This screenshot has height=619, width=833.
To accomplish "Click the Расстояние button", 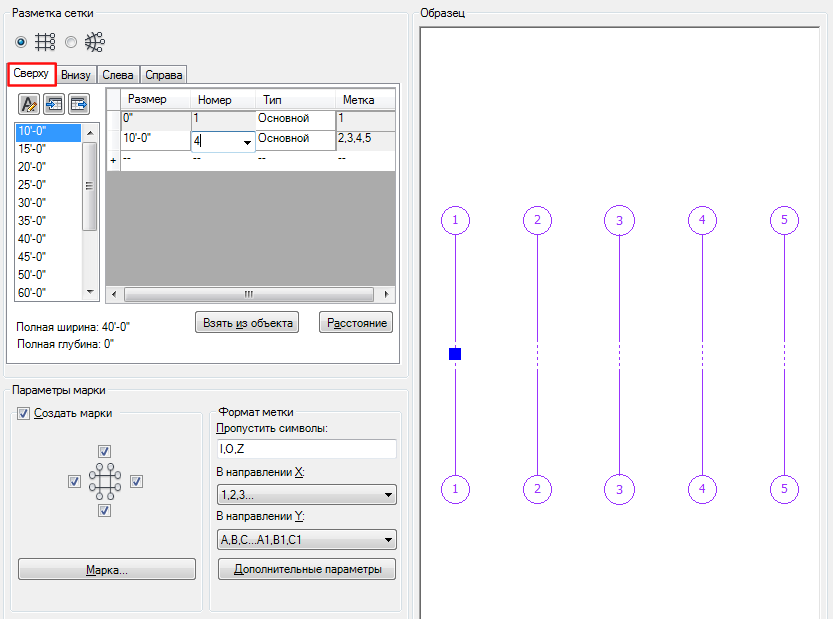I will [x=356, y=323].
